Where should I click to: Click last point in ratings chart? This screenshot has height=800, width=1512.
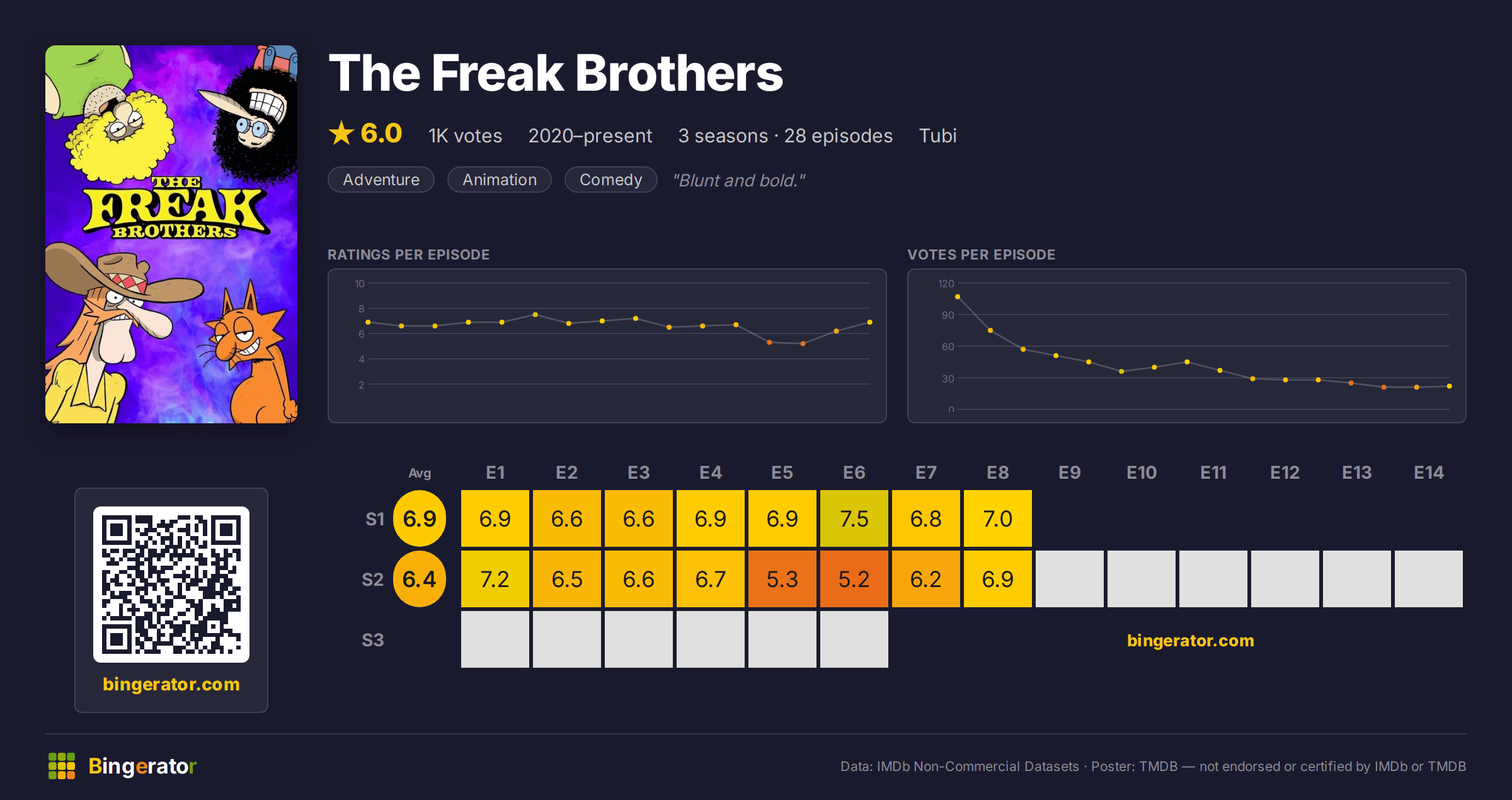click(869, 322)
